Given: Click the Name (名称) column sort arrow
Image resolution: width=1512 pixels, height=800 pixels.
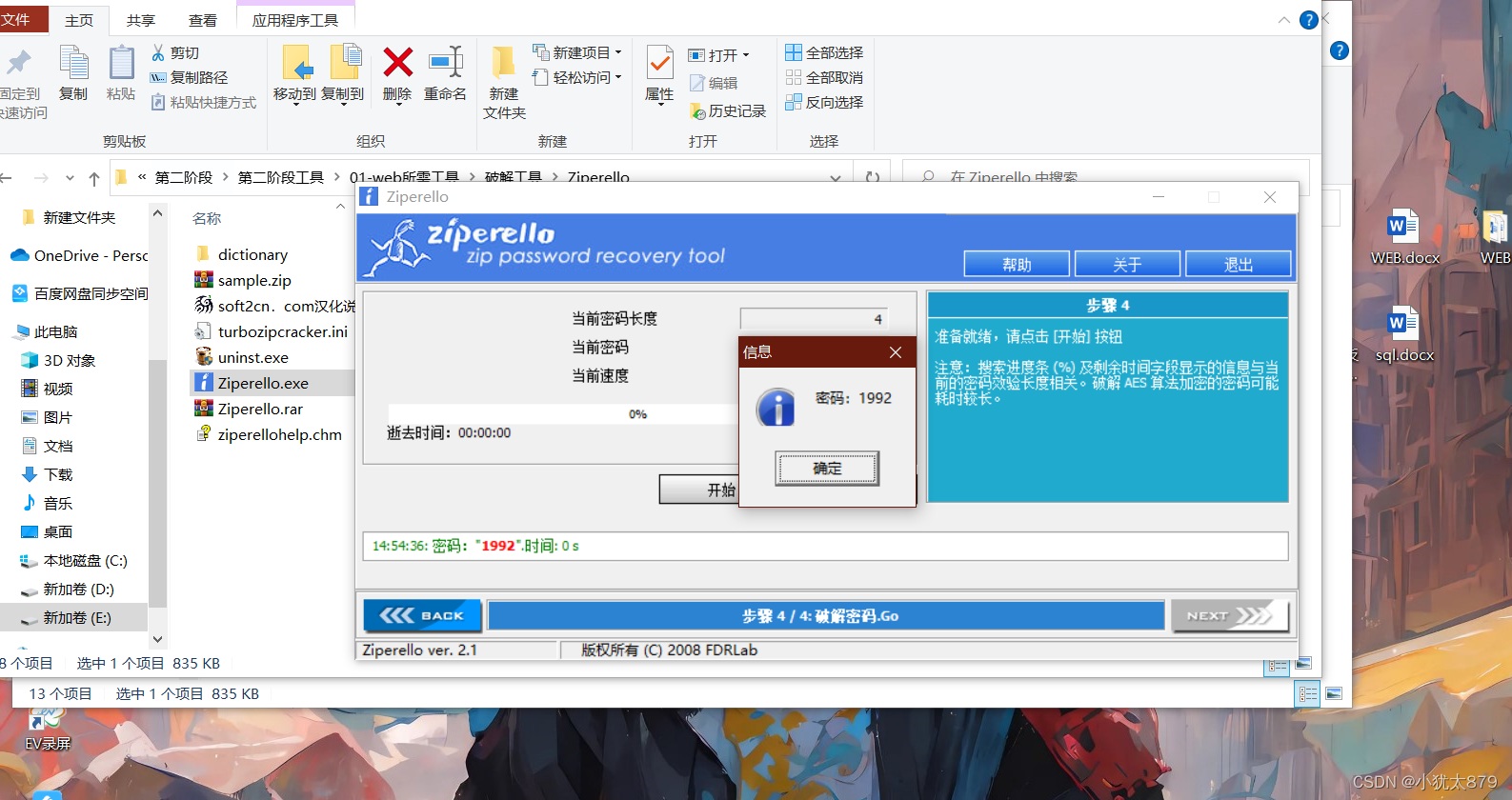Looking at the screenshot, I should (x=340, y=206).
